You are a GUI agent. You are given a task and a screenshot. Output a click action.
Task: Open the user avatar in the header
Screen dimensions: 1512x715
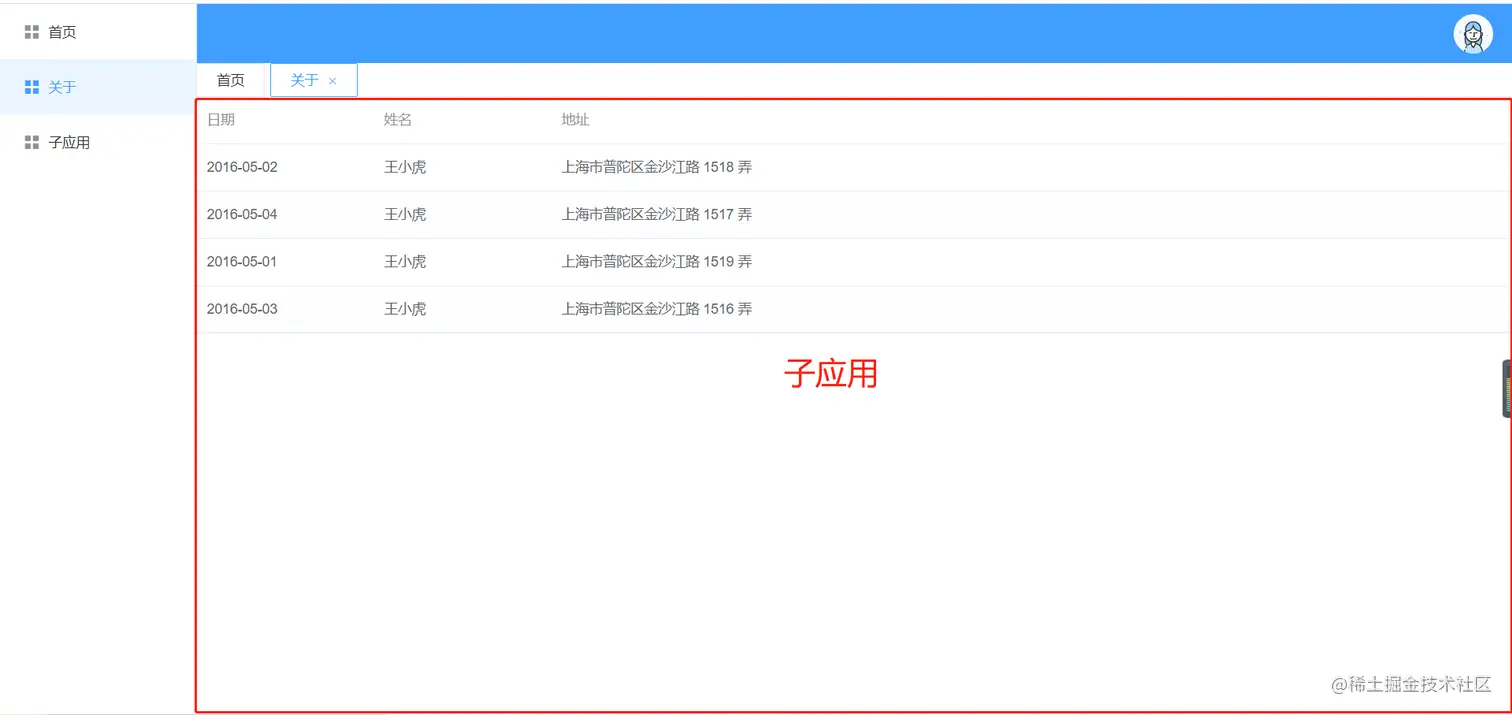click(1472, 34)
